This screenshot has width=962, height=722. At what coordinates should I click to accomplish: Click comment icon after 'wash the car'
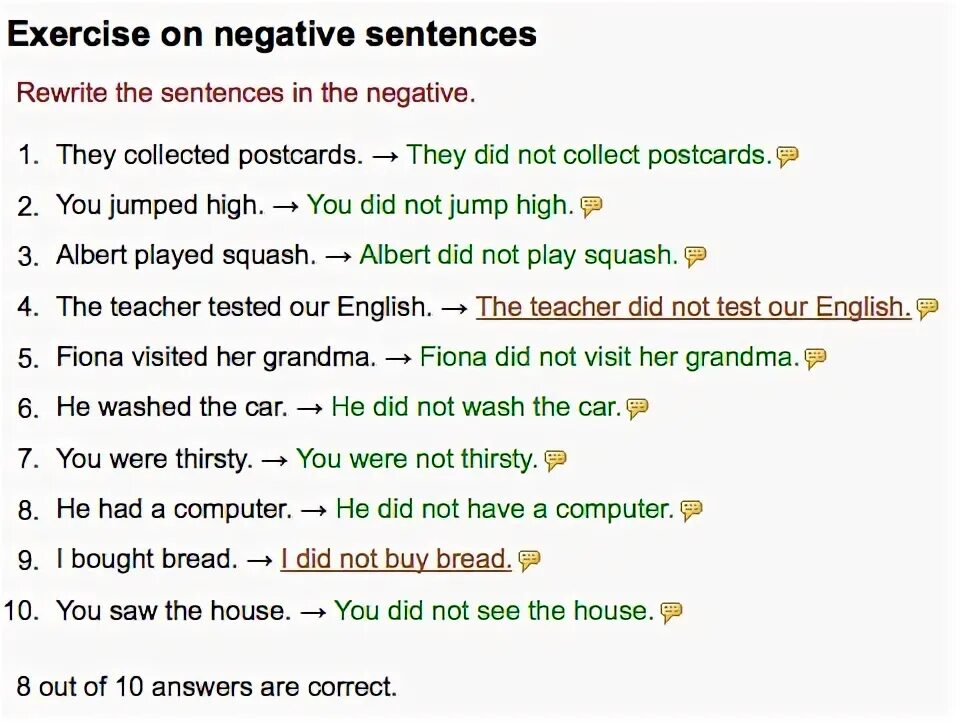637,409
